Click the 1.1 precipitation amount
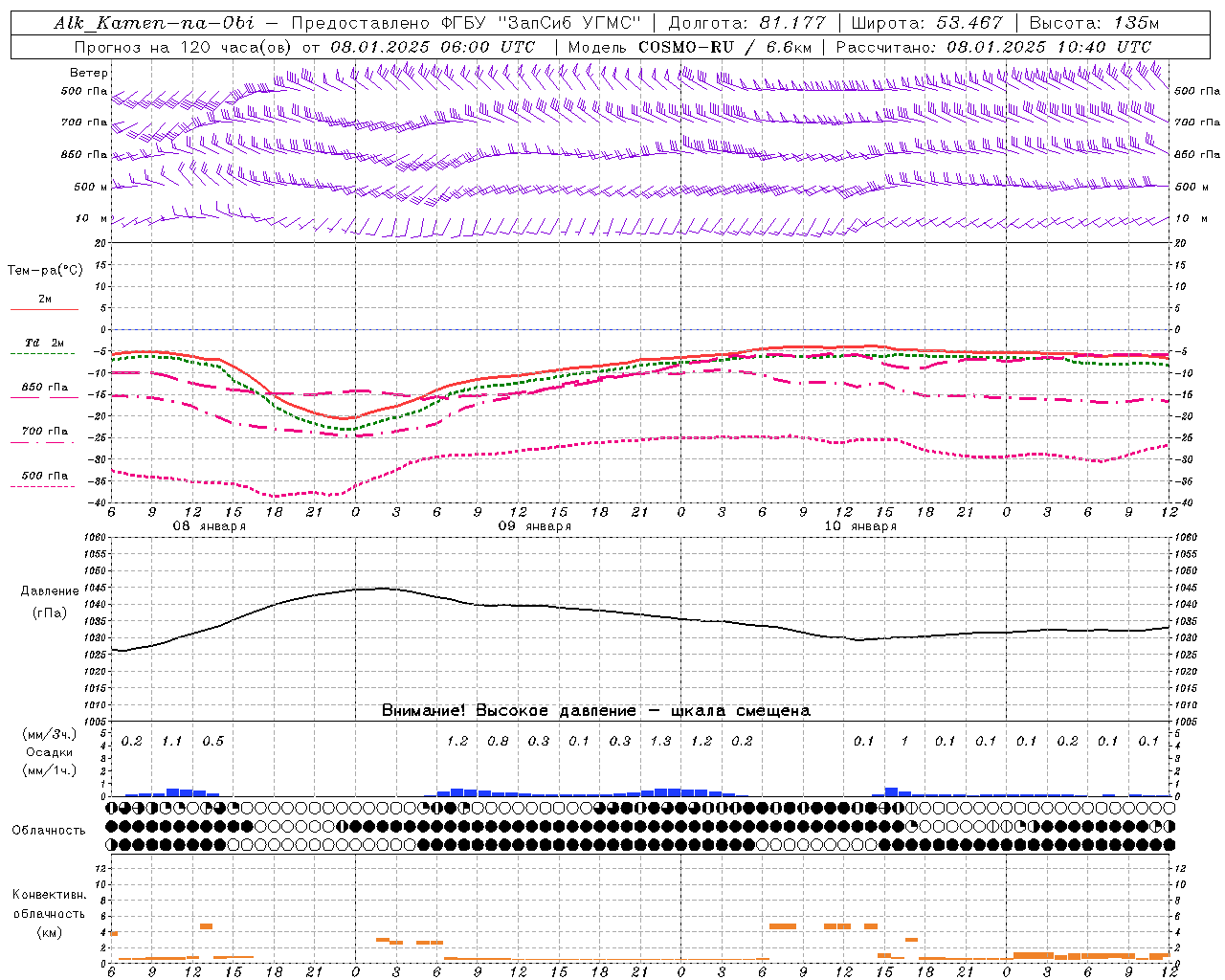This screenshot has height=980, width=1225. [x=172, y=742]
